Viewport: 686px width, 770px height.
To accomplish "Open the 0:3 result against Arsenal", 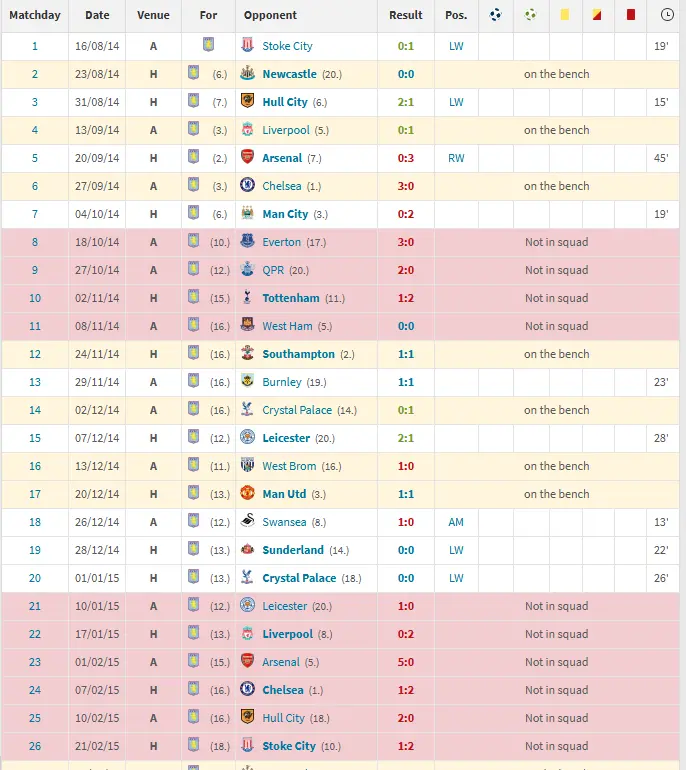I will pos(405,158).
